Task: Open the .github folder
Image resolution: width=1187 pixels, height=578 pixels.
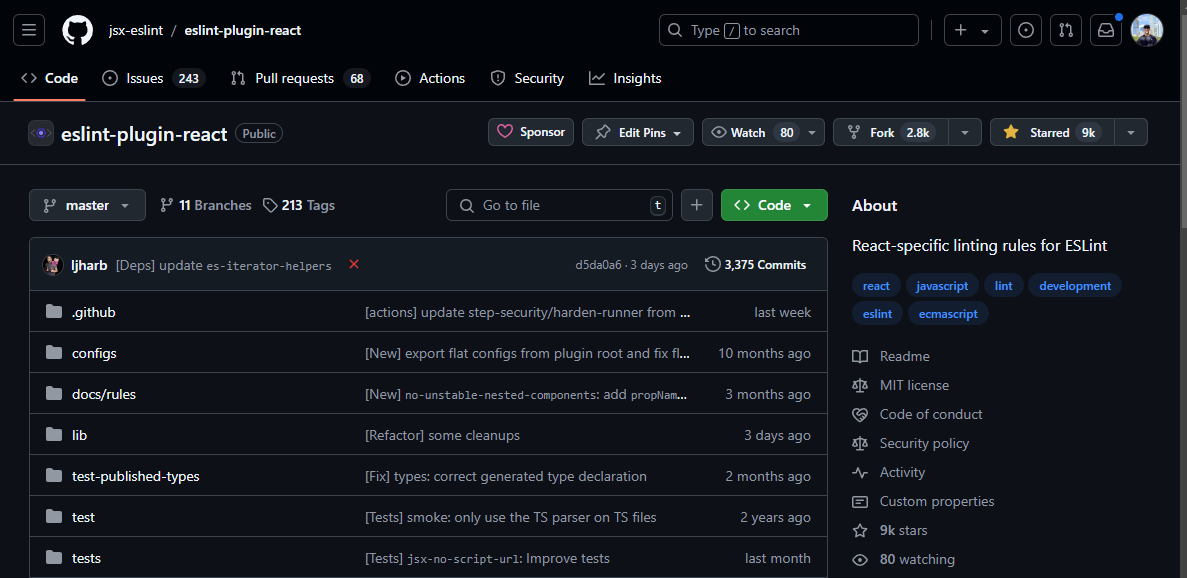Action: (93, 312)
